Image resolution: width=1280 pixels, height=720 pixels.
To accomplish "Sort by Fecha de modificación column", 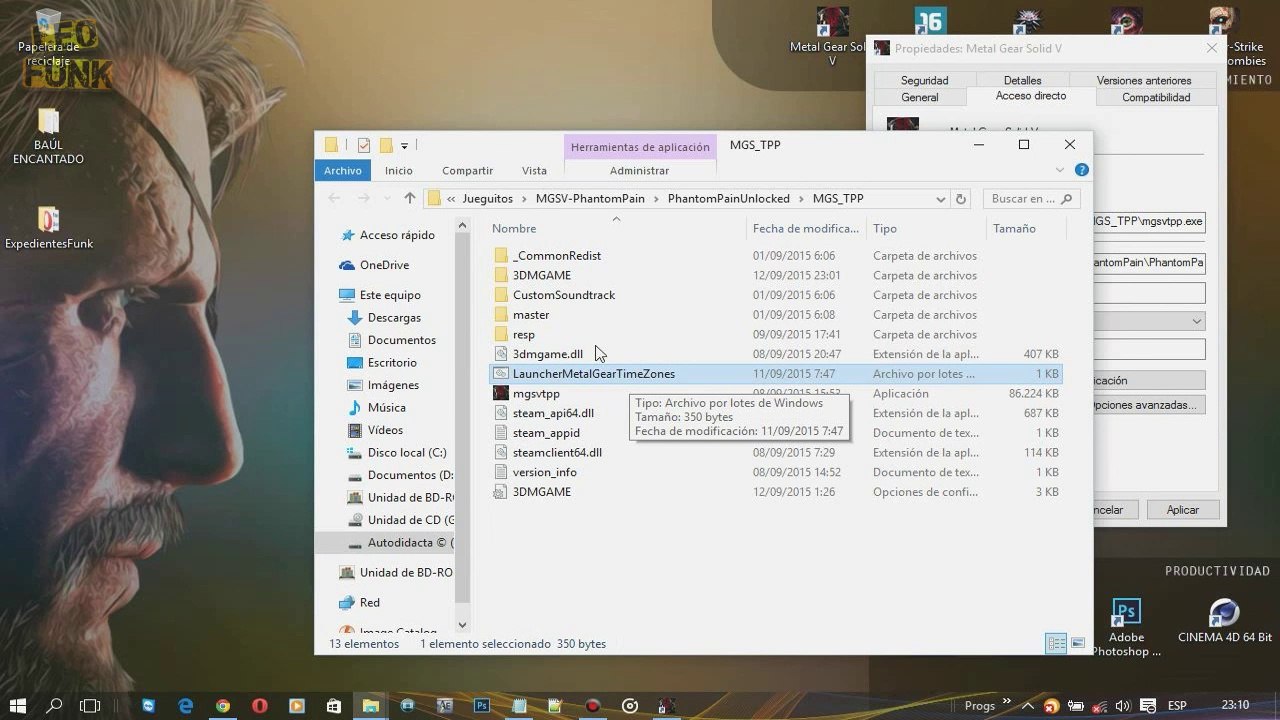I will [806, 228].
